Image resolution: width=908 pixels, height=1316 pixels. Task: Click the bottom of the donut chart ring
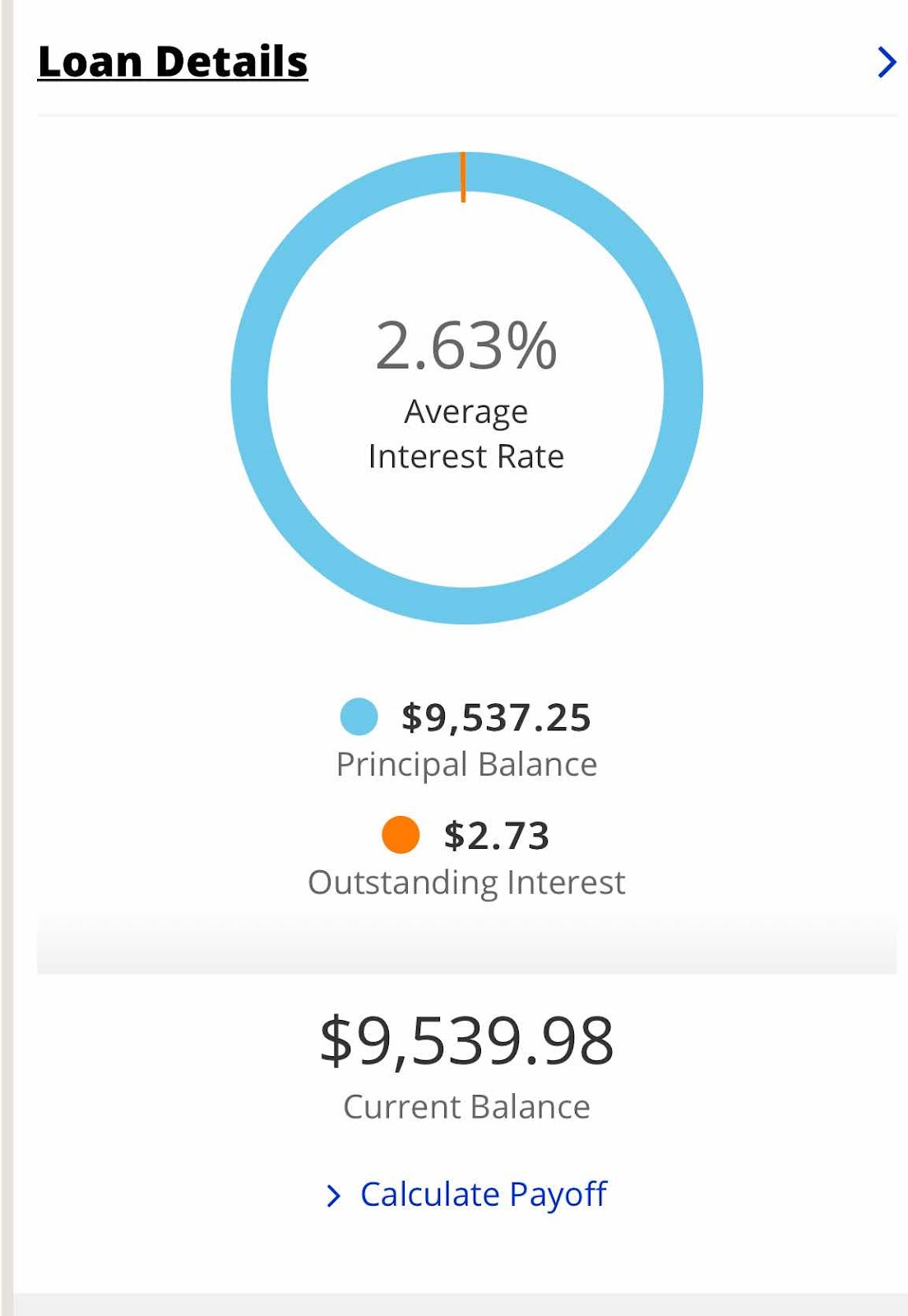[x=466, y=606]
